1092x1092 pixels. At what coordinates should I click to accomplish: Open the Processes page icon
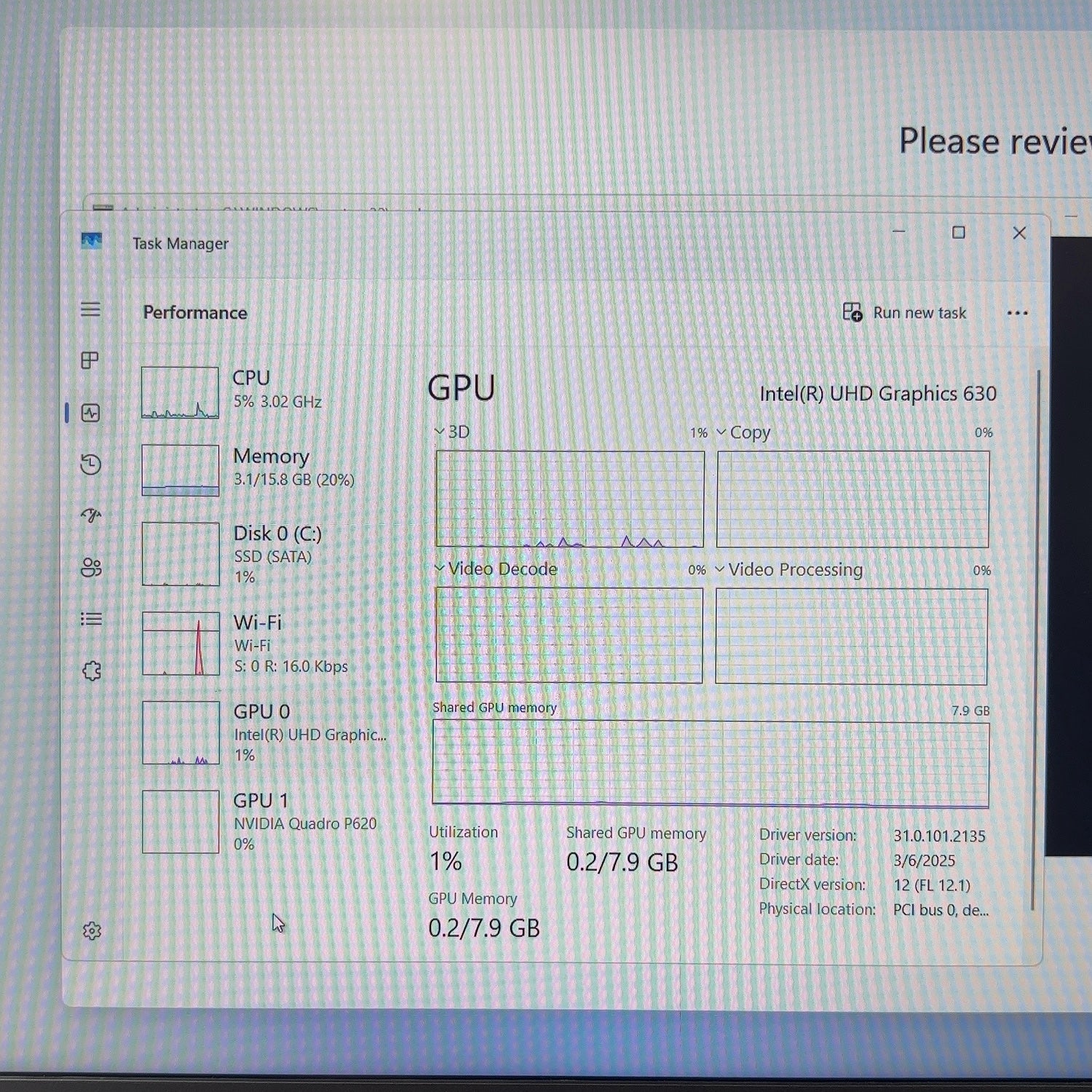(90, 360)
